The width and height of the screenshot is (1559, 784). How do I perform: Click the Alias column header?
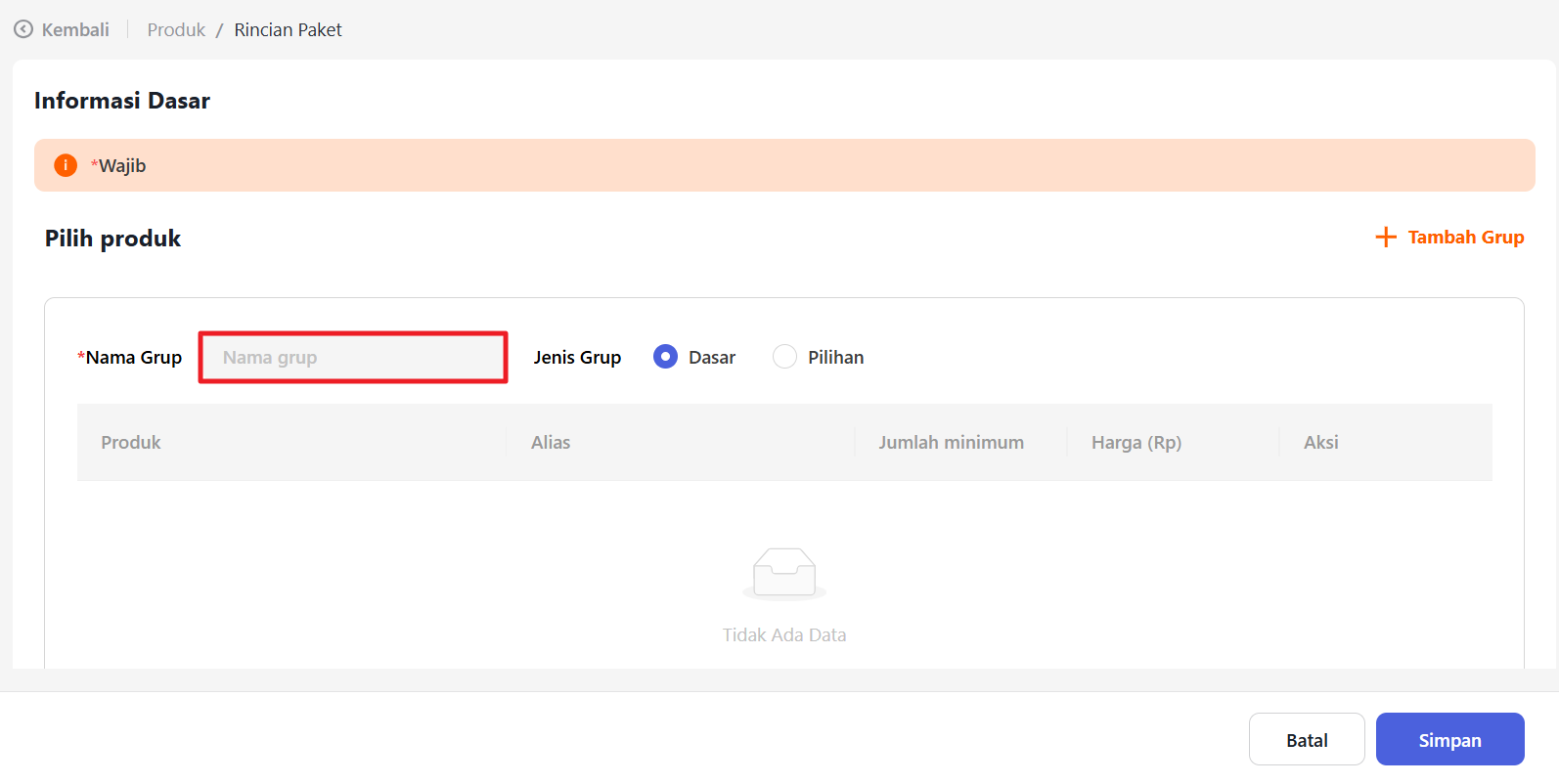click(x=551, y=443)
